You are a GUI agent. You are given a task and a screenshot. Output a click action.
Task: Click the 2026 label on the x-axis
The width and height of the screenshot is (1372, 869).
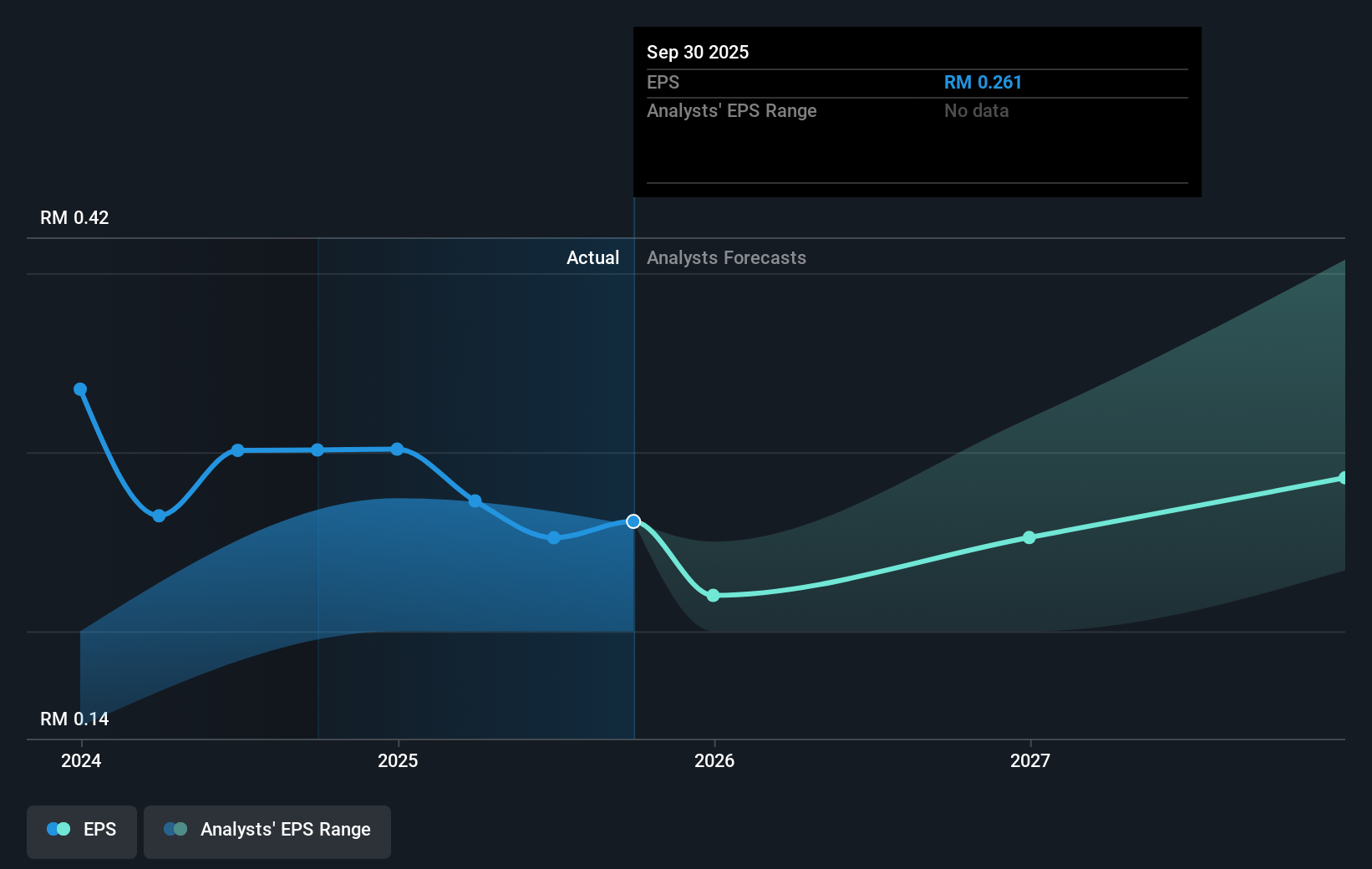[713, 760]
